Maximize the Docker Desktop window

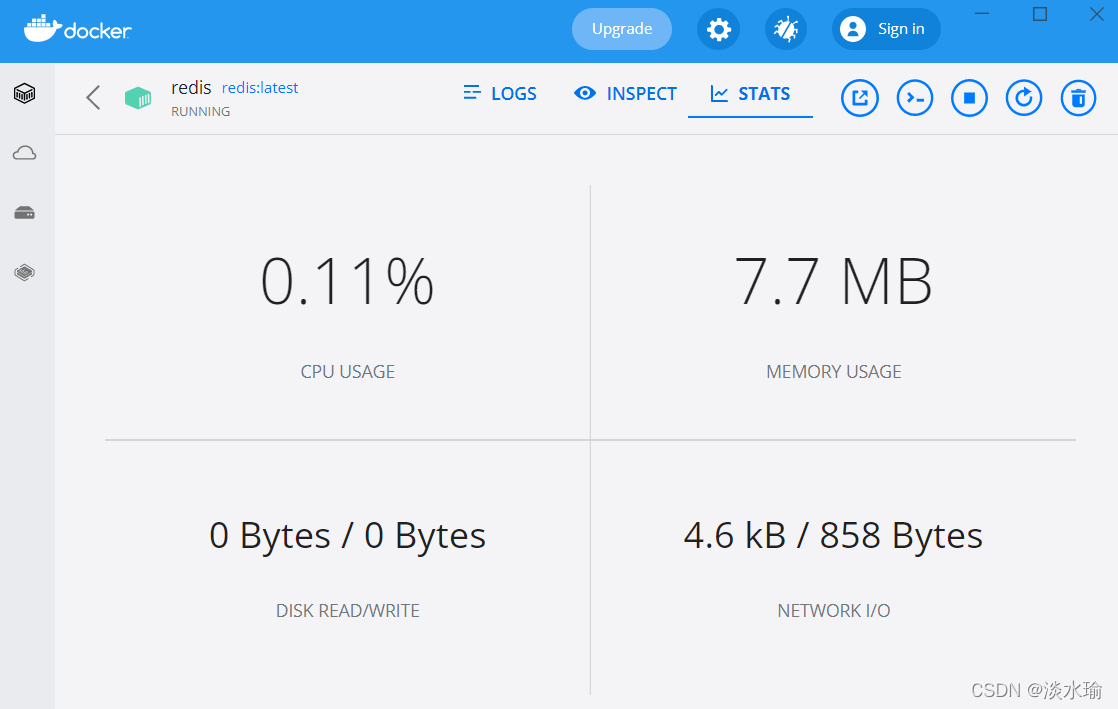(x=1040, y=14)
